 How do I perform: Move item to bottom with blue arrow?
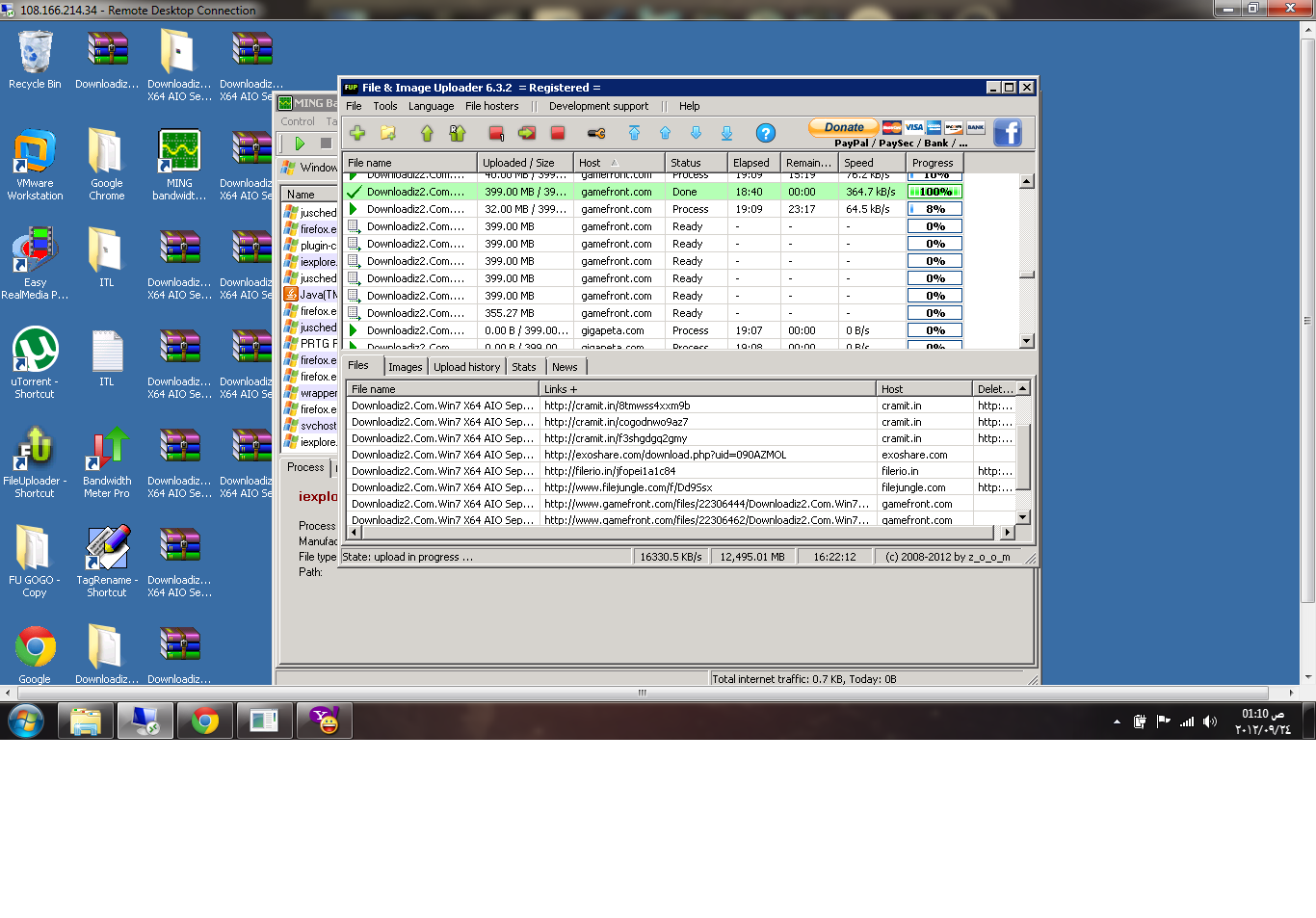pyautogui.click(x=726, y=133)
